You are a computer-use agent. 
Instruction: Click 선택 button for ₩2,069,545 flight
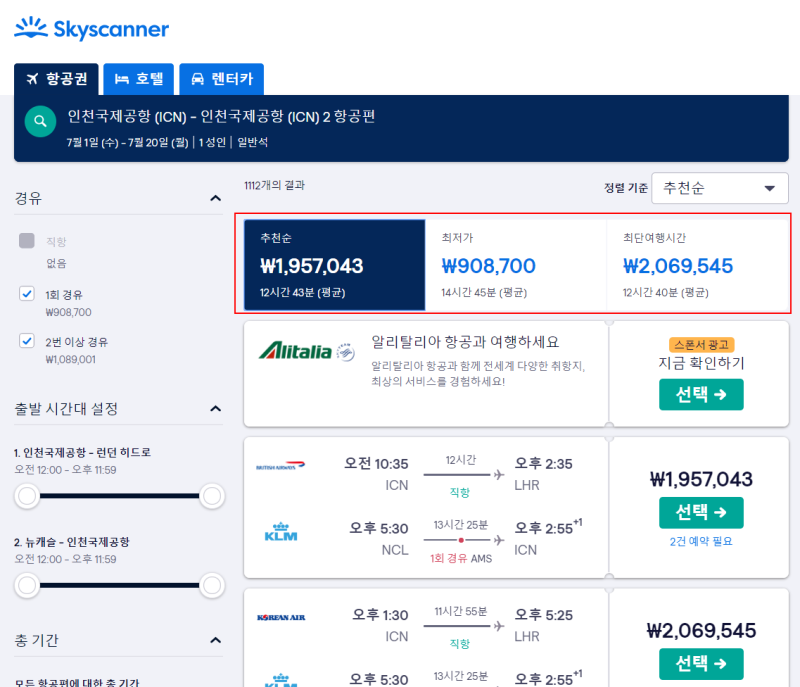701,664
